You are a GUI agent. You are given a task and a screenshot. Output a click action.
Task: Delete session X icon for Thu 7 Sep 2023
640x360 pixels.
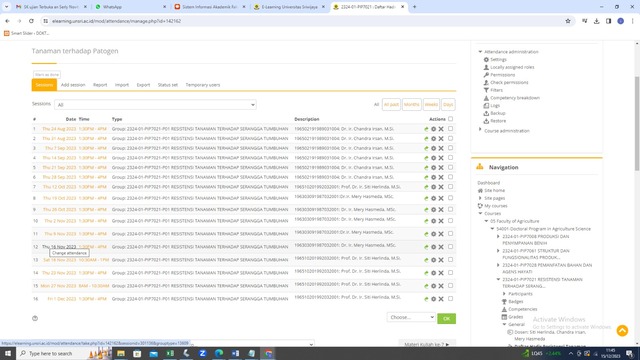pyautogui.click(x=441, y=148)
